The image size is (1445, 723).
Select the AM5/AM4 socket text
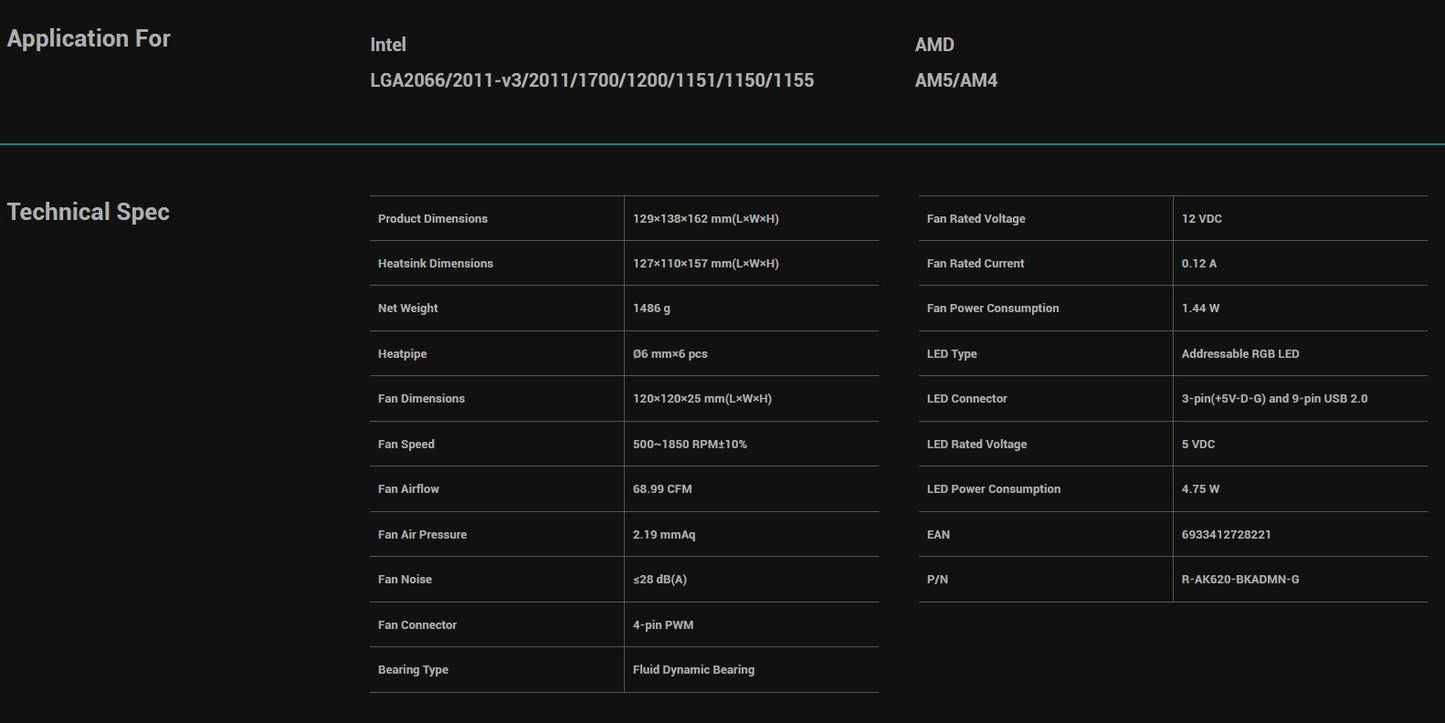(956, 80)
